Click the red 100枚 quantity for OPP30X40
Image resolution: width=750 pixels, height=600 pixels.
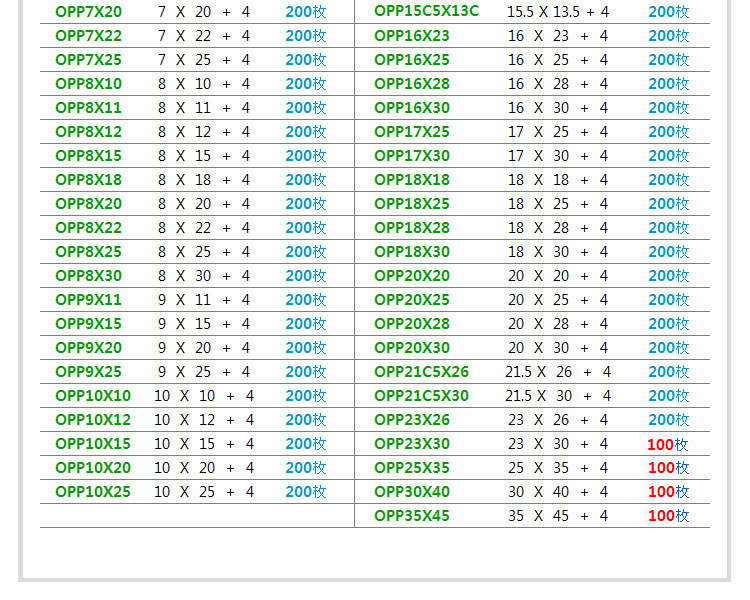[x=668, y=492]
